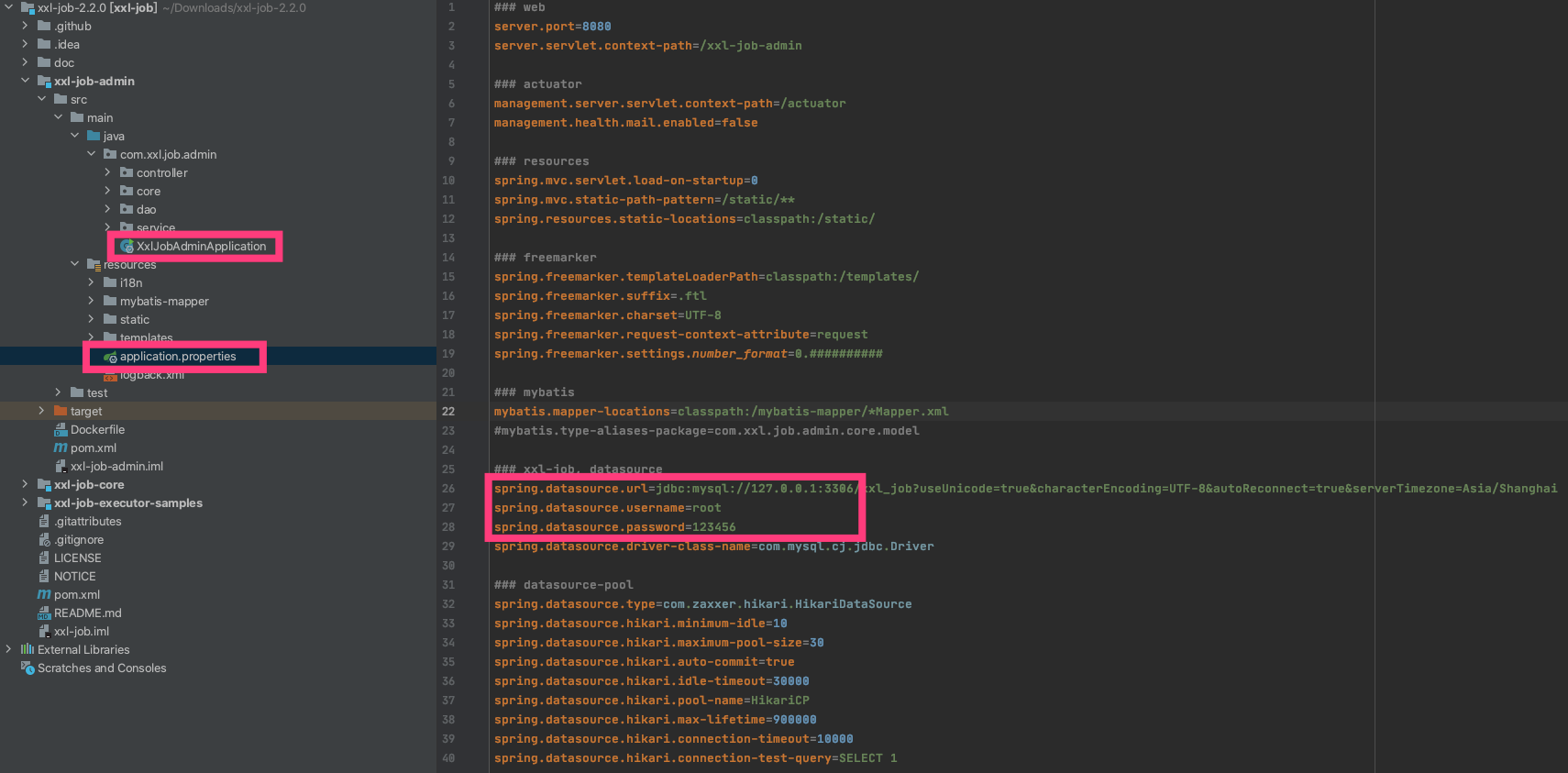Viewport: 1568px width, 773px height.
Task: Place cursor on 'server.port=8080' line
Action: [x=553, y=27]
